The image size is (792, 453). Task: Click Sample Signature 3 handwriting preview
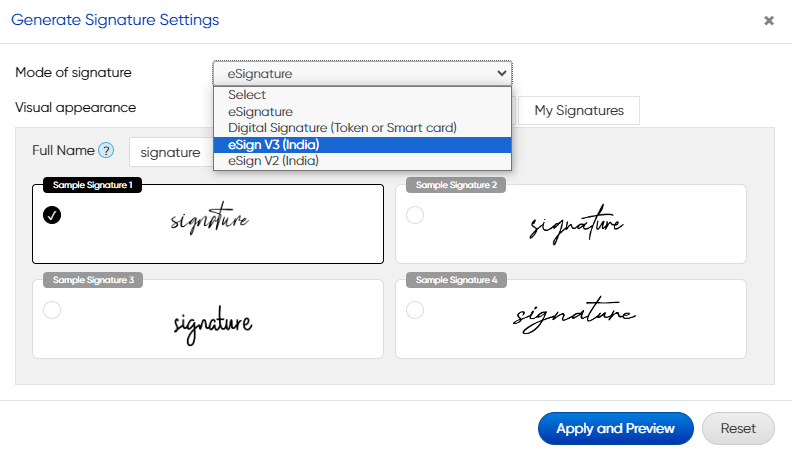point(213,323)
